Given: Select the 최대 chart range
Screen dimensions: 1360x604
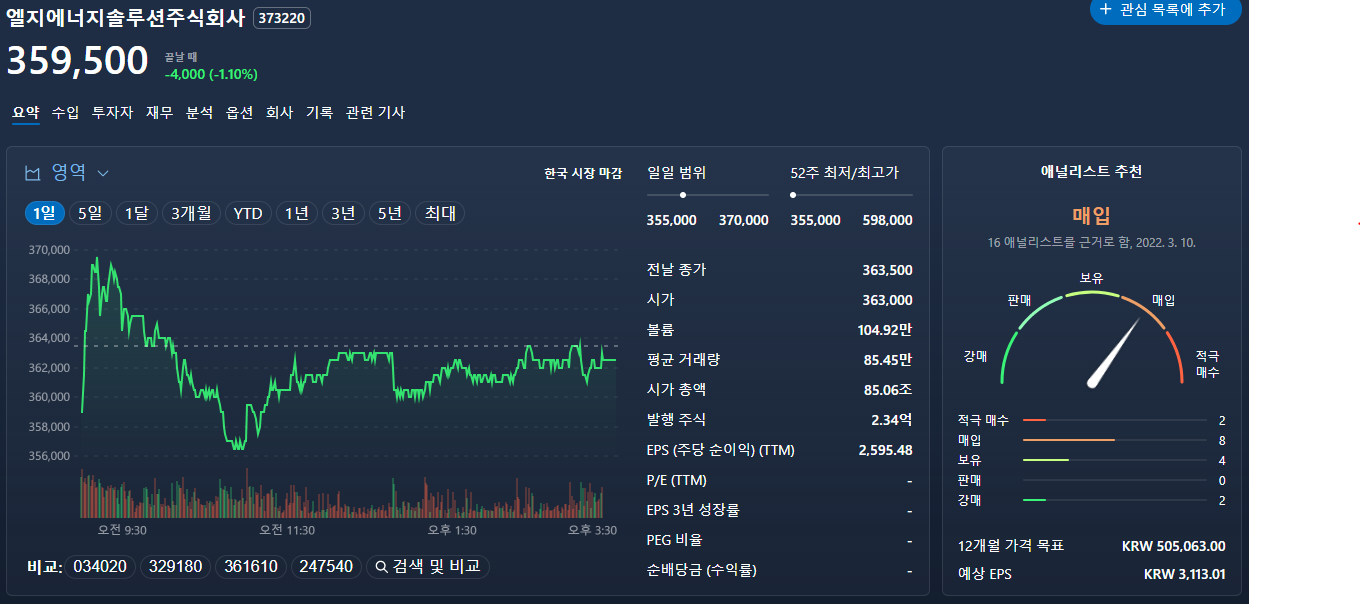Looking at the screenshot, I should [x=440, y=213].
